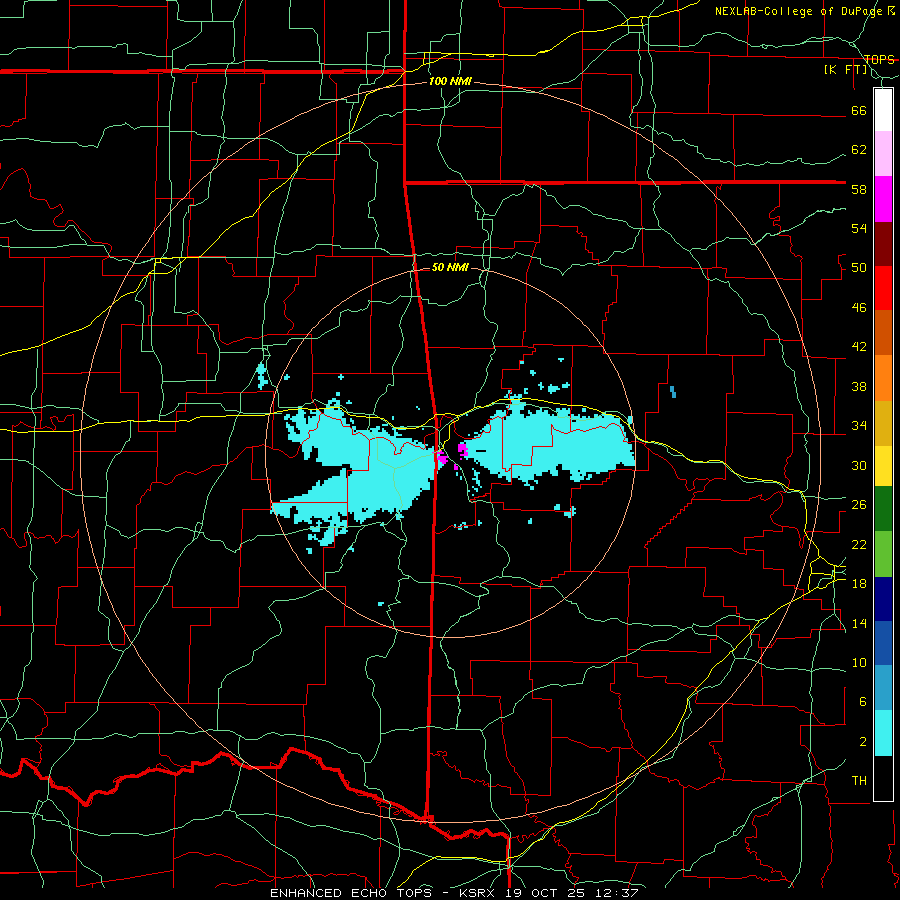Viewport: 900px width, 900px height.
Task: Click the '2' legend value
Action: [862, 741]
